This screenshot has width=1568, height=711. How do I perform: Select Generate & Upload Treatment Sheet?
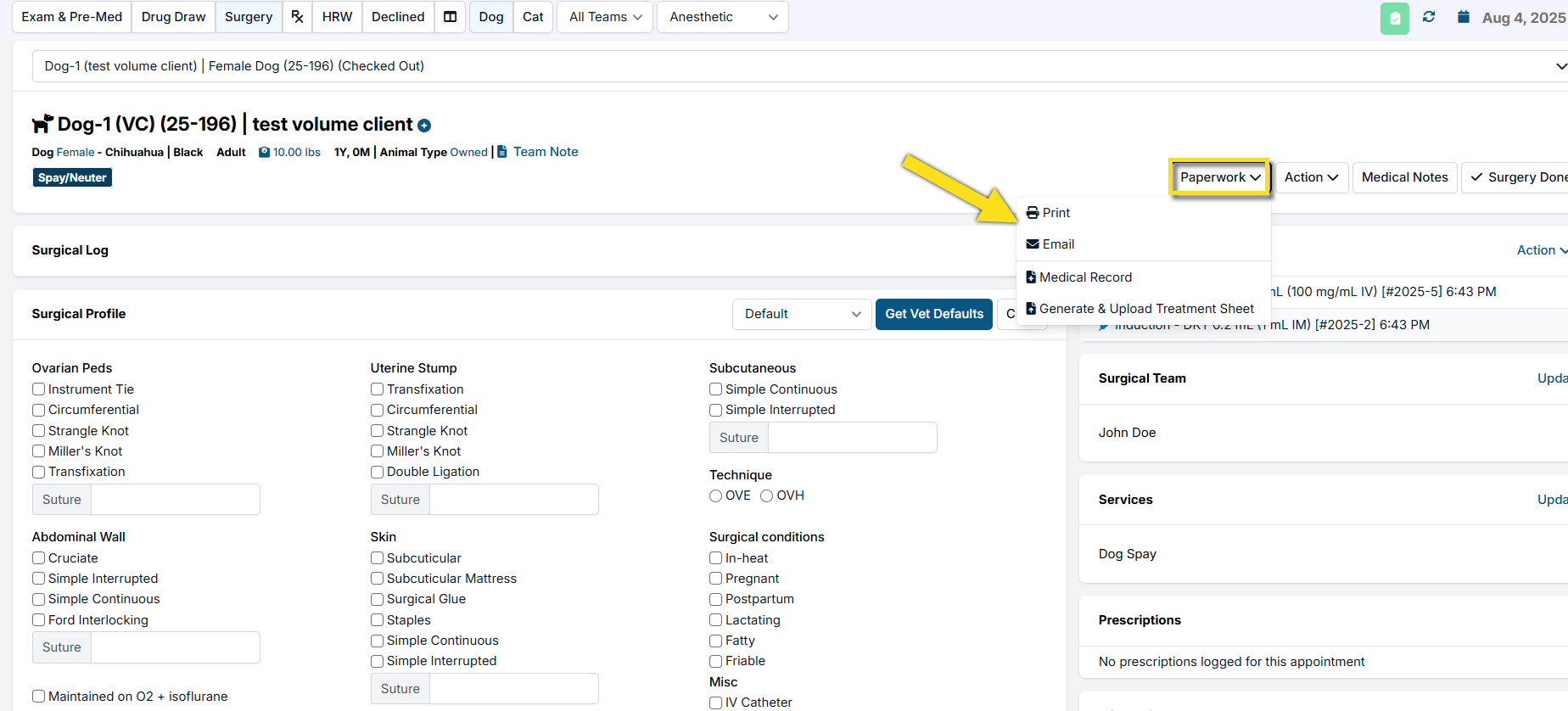pos(1145,309)
